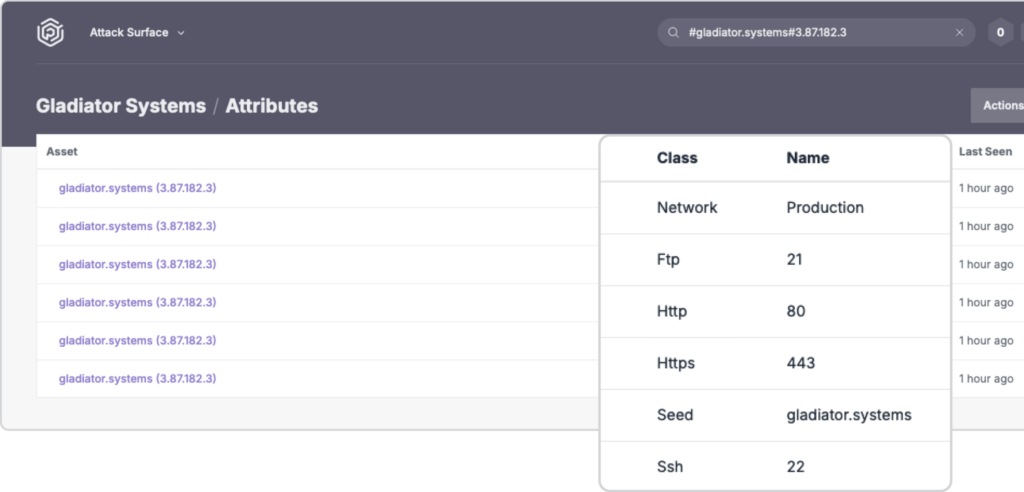
Task: Select the Production name value
Action: [x=825, y=208]
